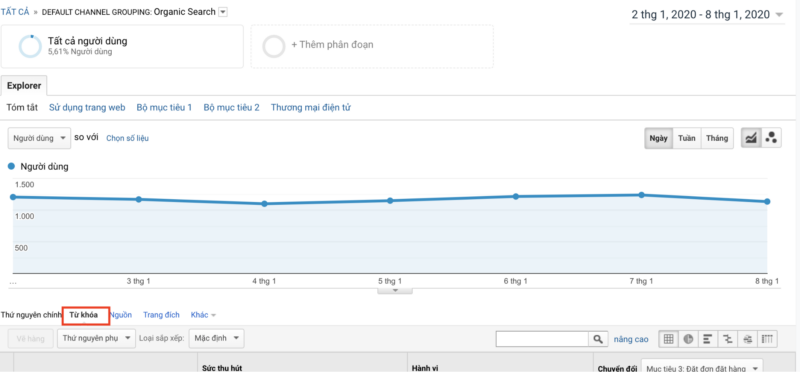The image size is (800, 372).
Task: Set the graph interval to Tháng
Action: pos(717,138)
